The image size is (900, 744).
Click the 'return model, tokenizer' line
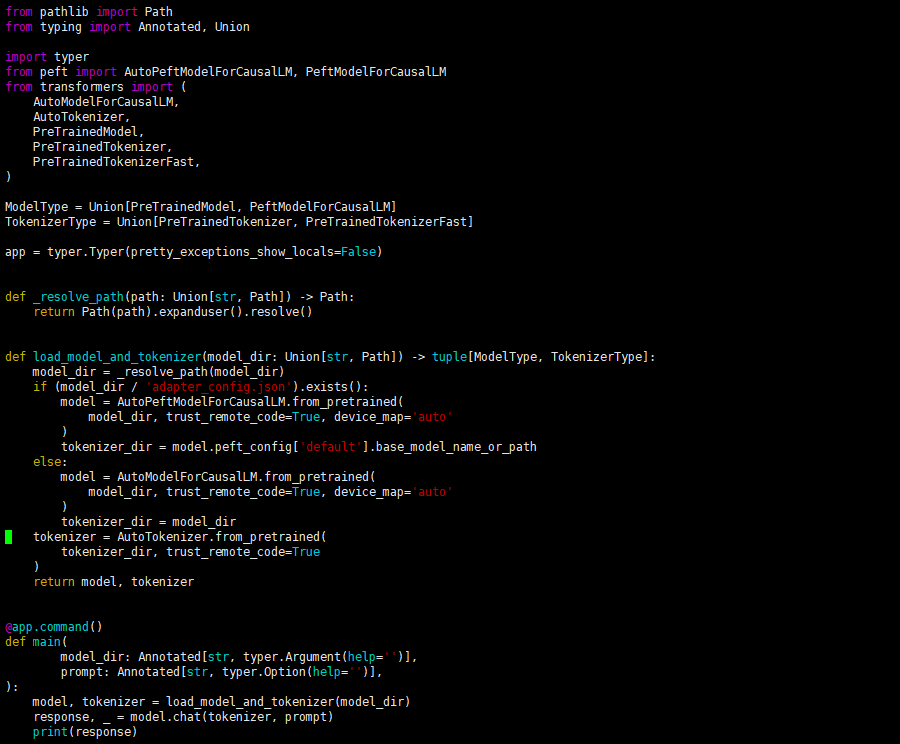113,582
